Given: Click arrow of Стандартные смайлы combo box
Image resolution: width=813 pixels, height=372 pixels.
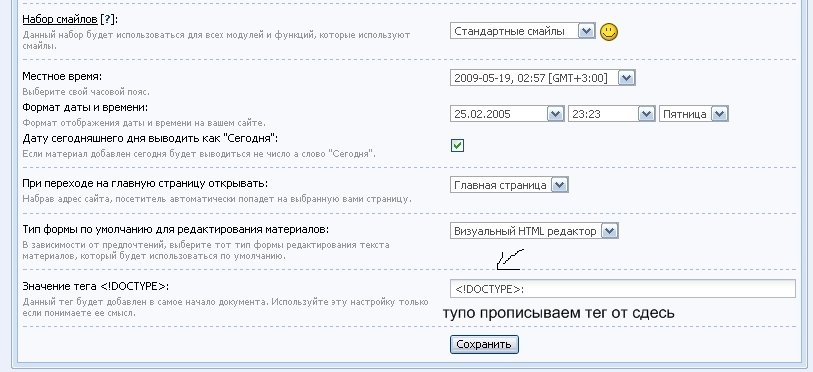Looking at the screenshot, I should (x=586, y=31).
